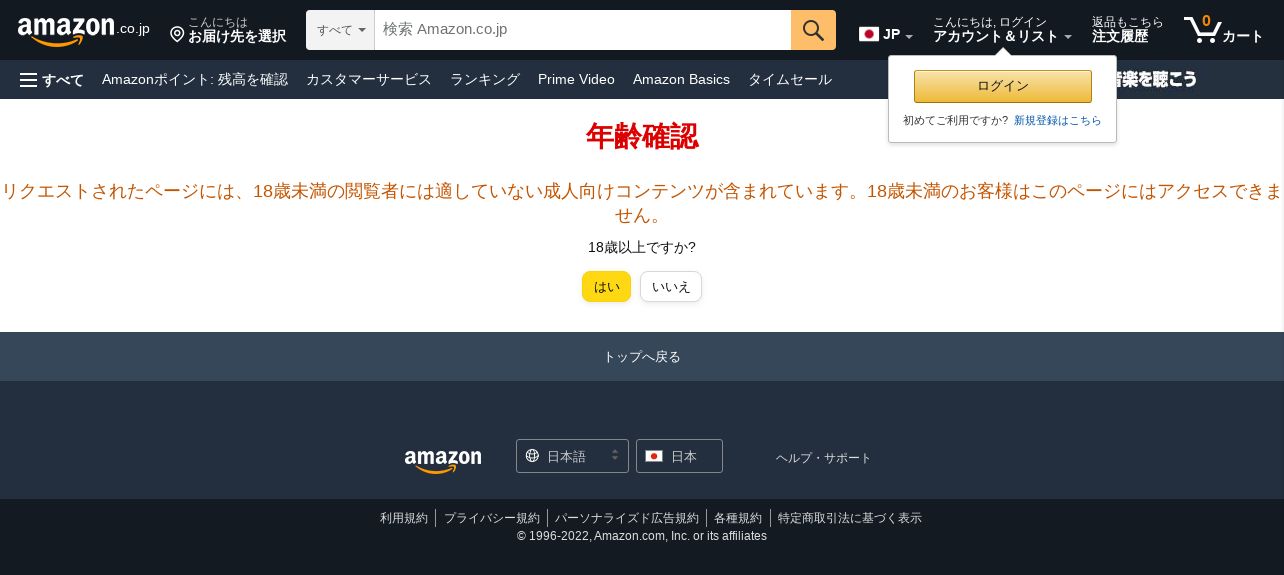Screen dimensions: 1284x575
Task: Click the location pin delivery address icon
Action: 177,35
